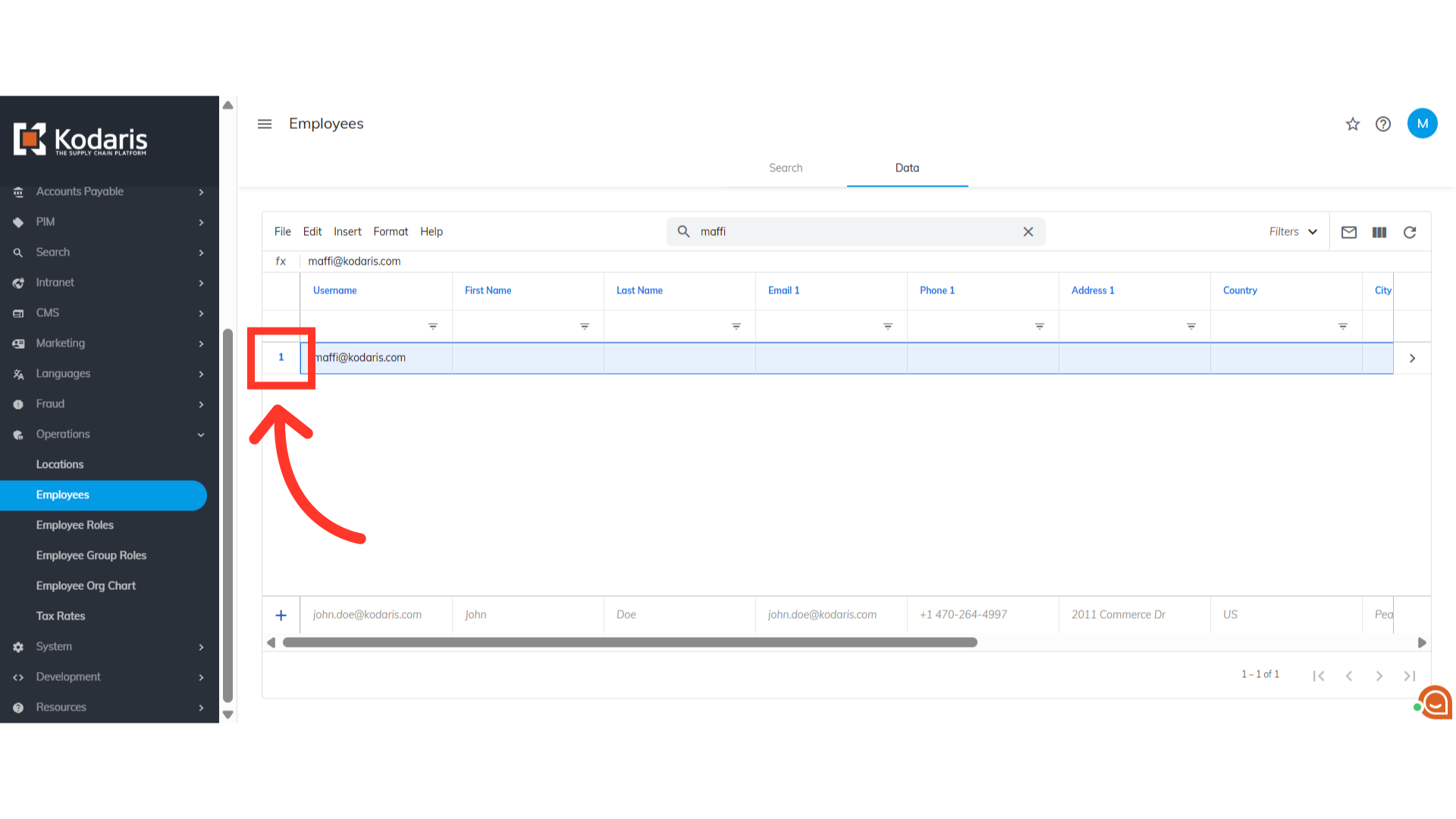Switch to the Search tab
This screenshot has width=1456, height=819.
(786, 168)
